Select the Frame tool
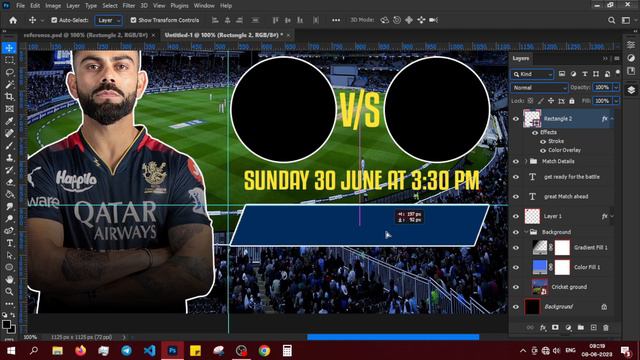Screen dimensions: 640x360 pos(9,109)
